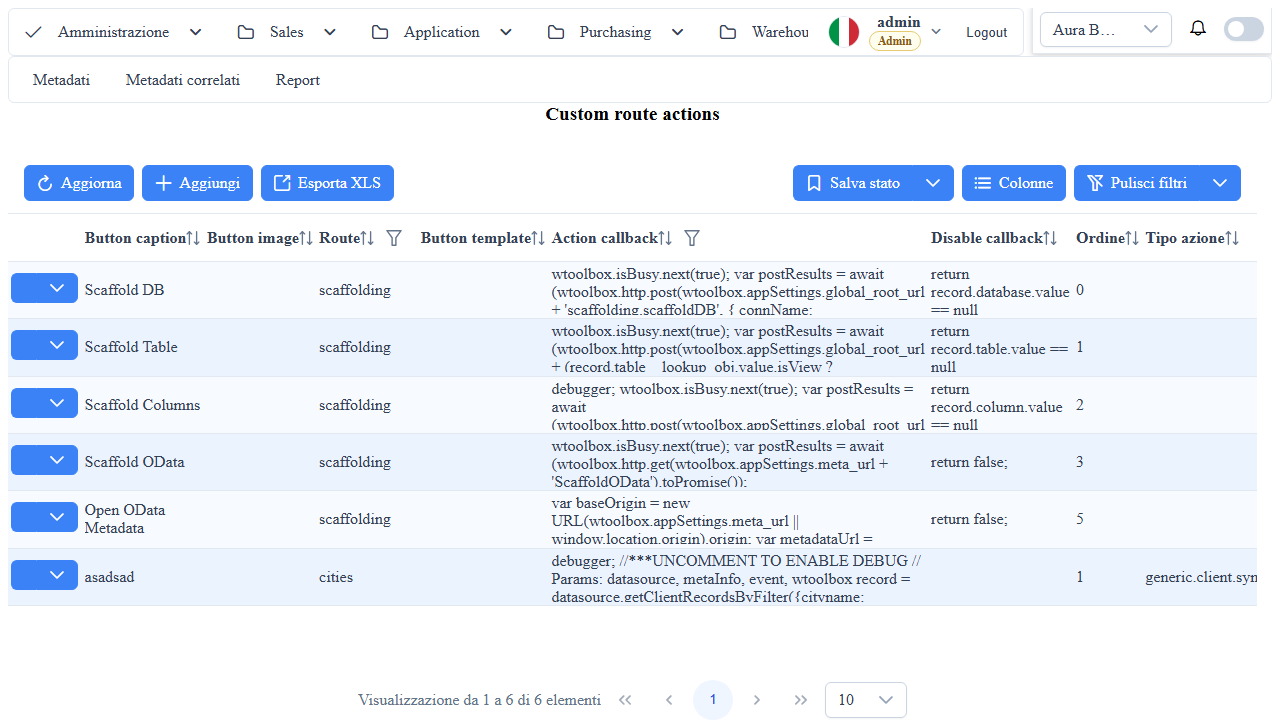Click the Salva stato button
This screenshot has height=728, width=1280.
tap(854, 183)
